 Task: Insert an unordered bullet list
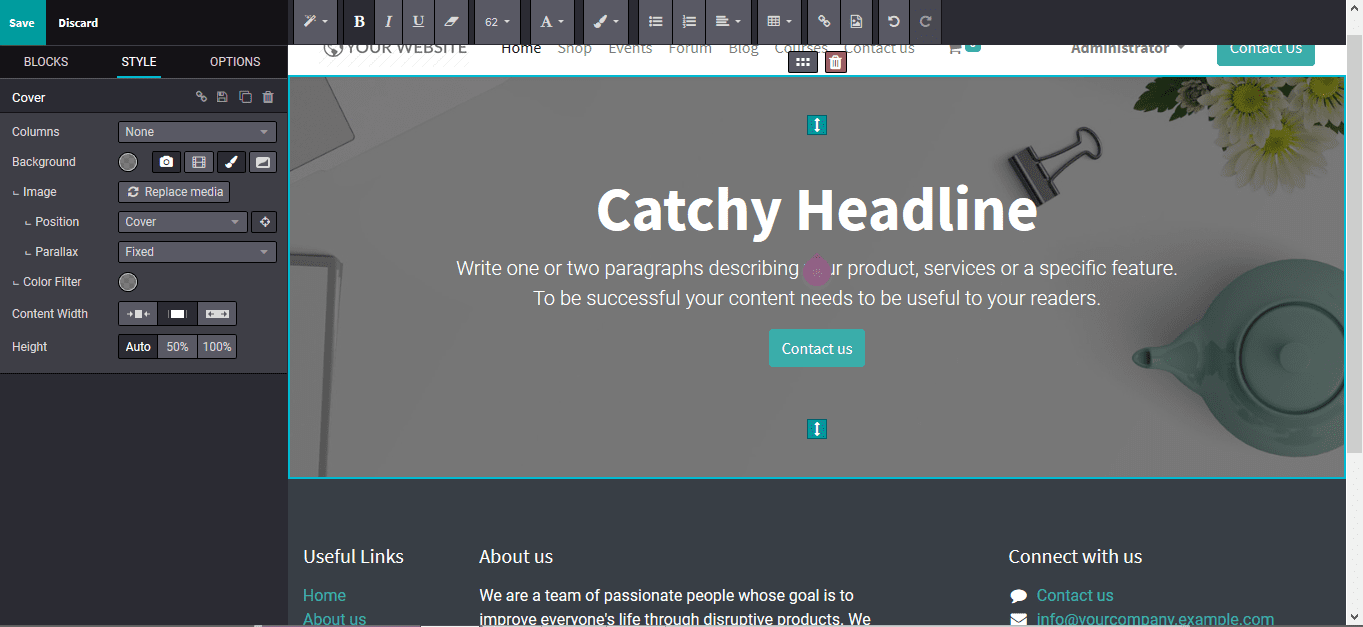(x=655, y=21)
